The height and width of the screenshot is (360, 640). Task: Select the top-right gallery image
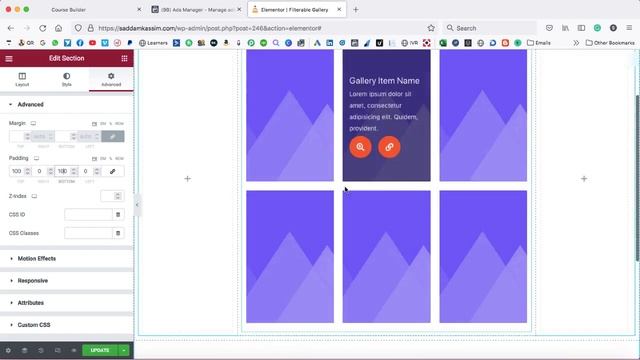tap(483, 115)
